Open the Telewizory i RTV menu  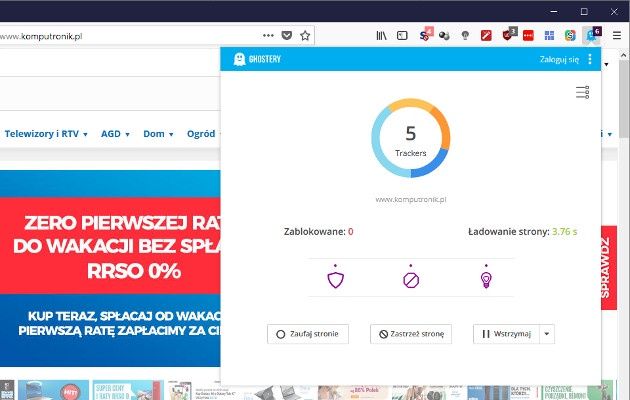[x=46, y=134]
